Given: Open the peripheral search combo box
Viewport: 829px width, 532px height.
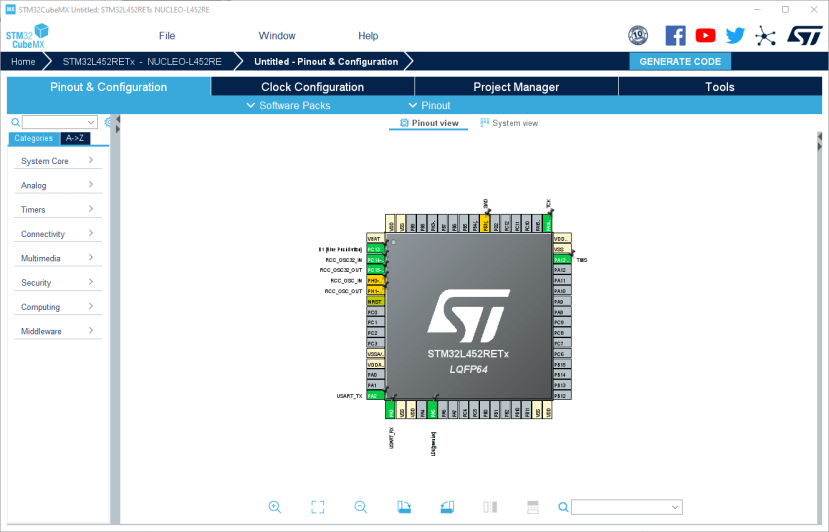Looking at the screenshot, I should point(60,122).
